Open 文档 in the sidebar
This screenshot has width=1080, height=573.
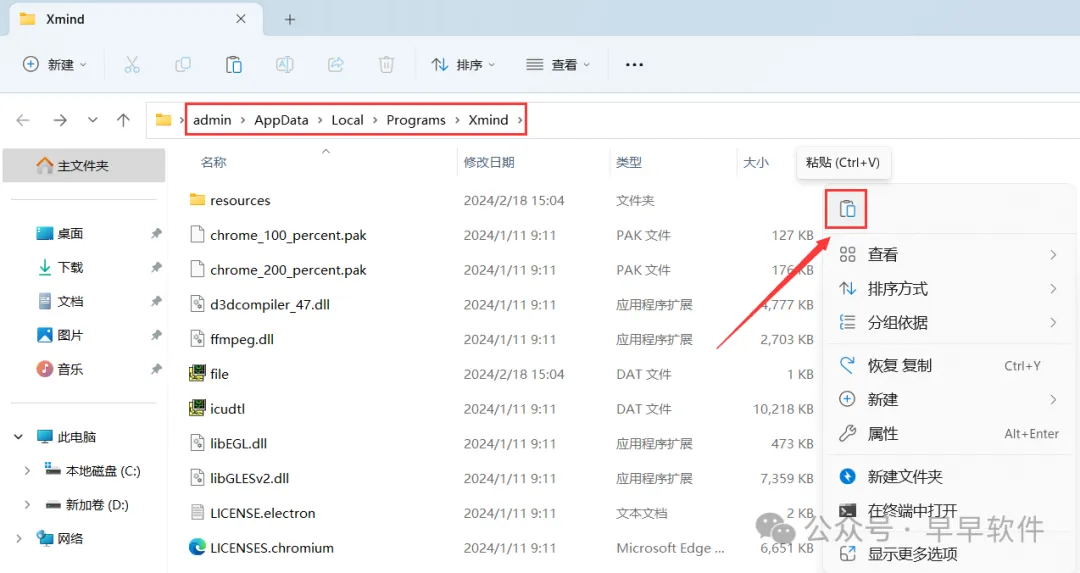tap(70, 301)
